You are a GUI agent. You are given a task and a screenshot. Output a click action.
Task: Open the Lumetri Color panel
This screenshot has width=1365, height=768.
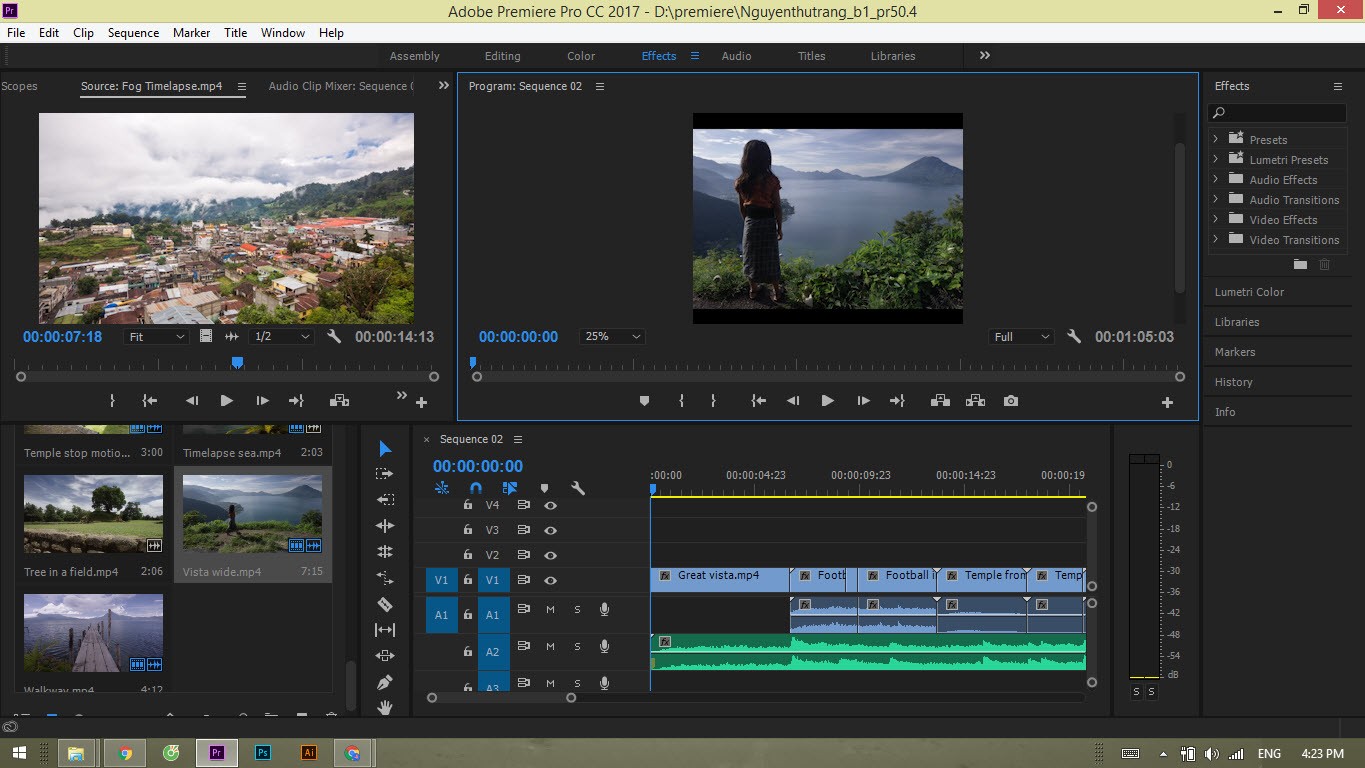click(x=1249, y=292)
